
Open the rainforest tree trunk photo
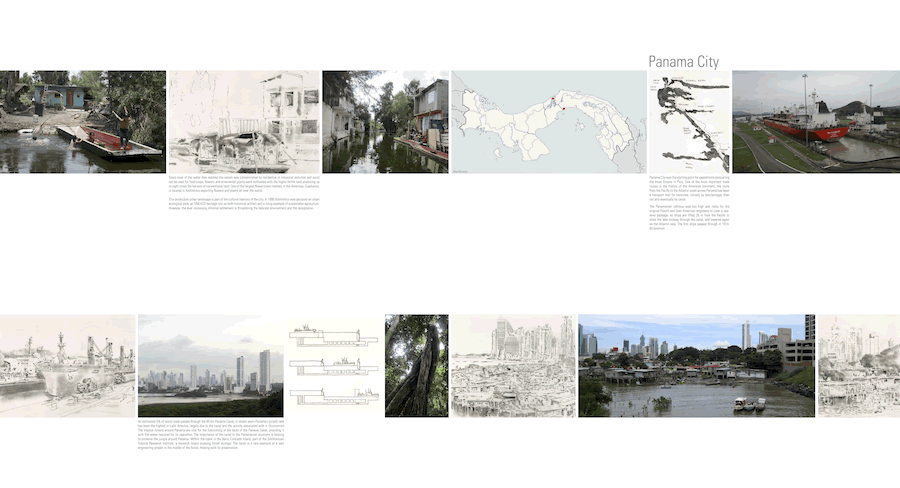tap(416, 366)
